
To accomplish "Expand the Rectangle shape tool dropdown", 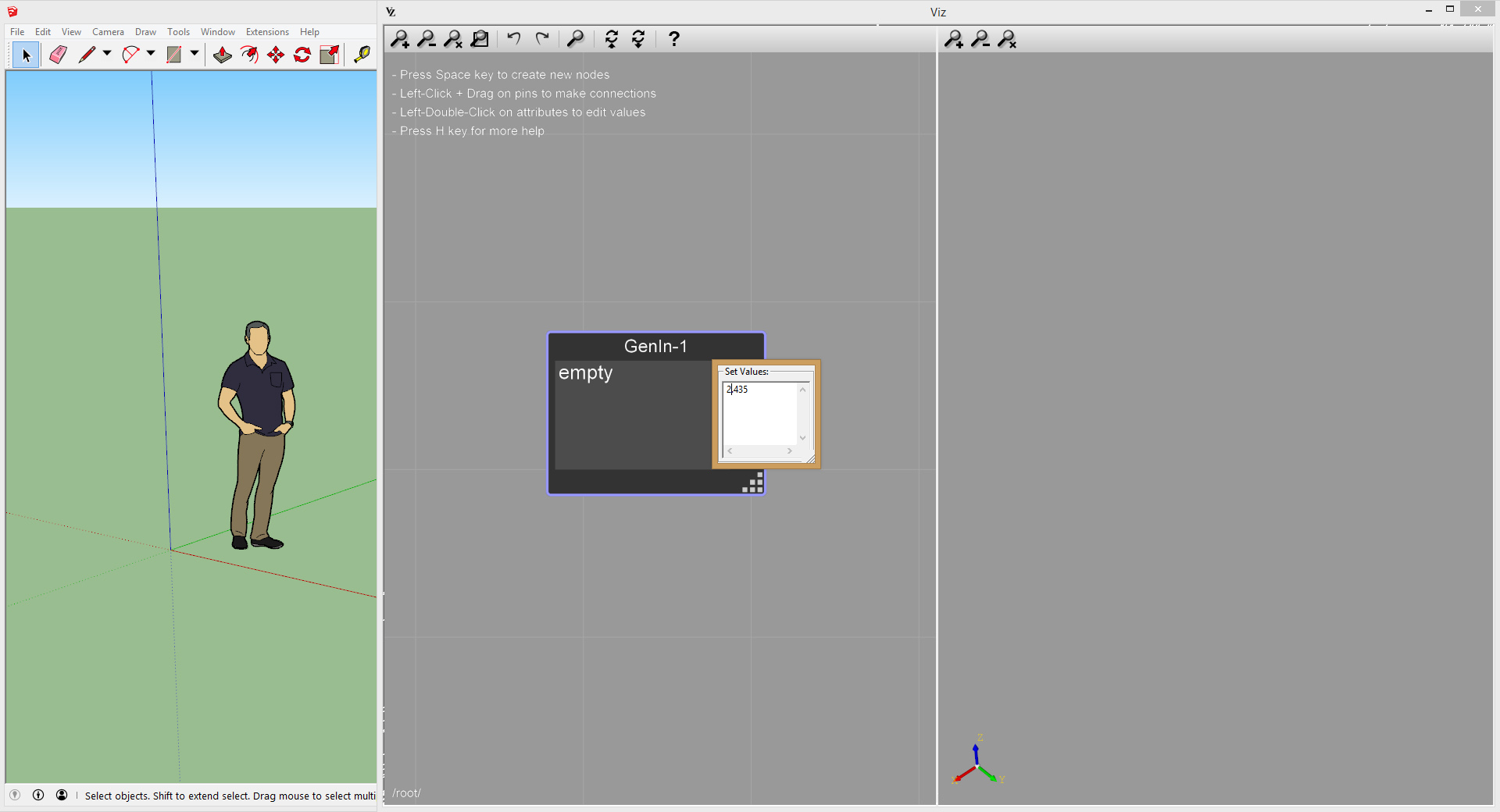I will 195,54.
